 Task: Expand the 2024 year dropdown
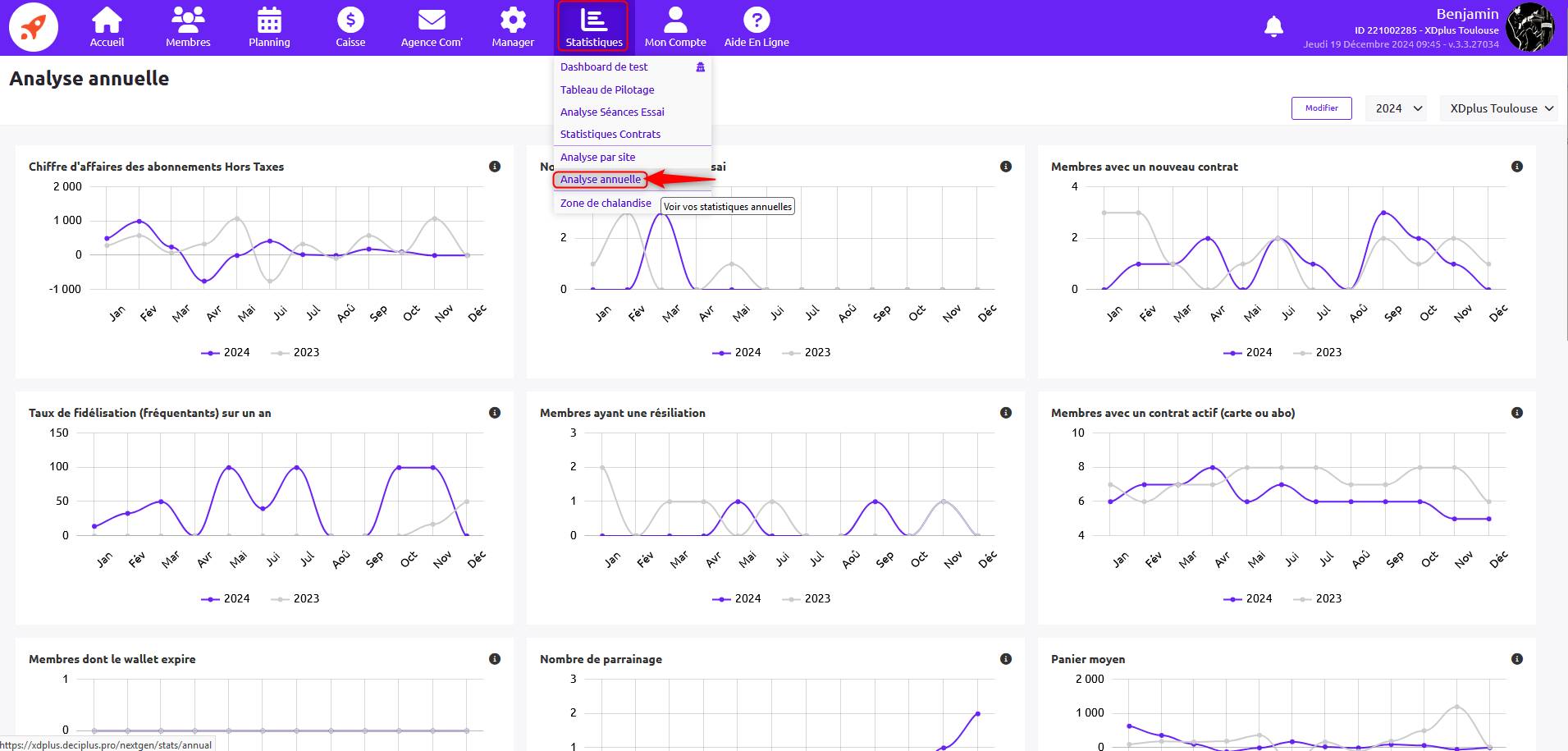(1397, 108)
